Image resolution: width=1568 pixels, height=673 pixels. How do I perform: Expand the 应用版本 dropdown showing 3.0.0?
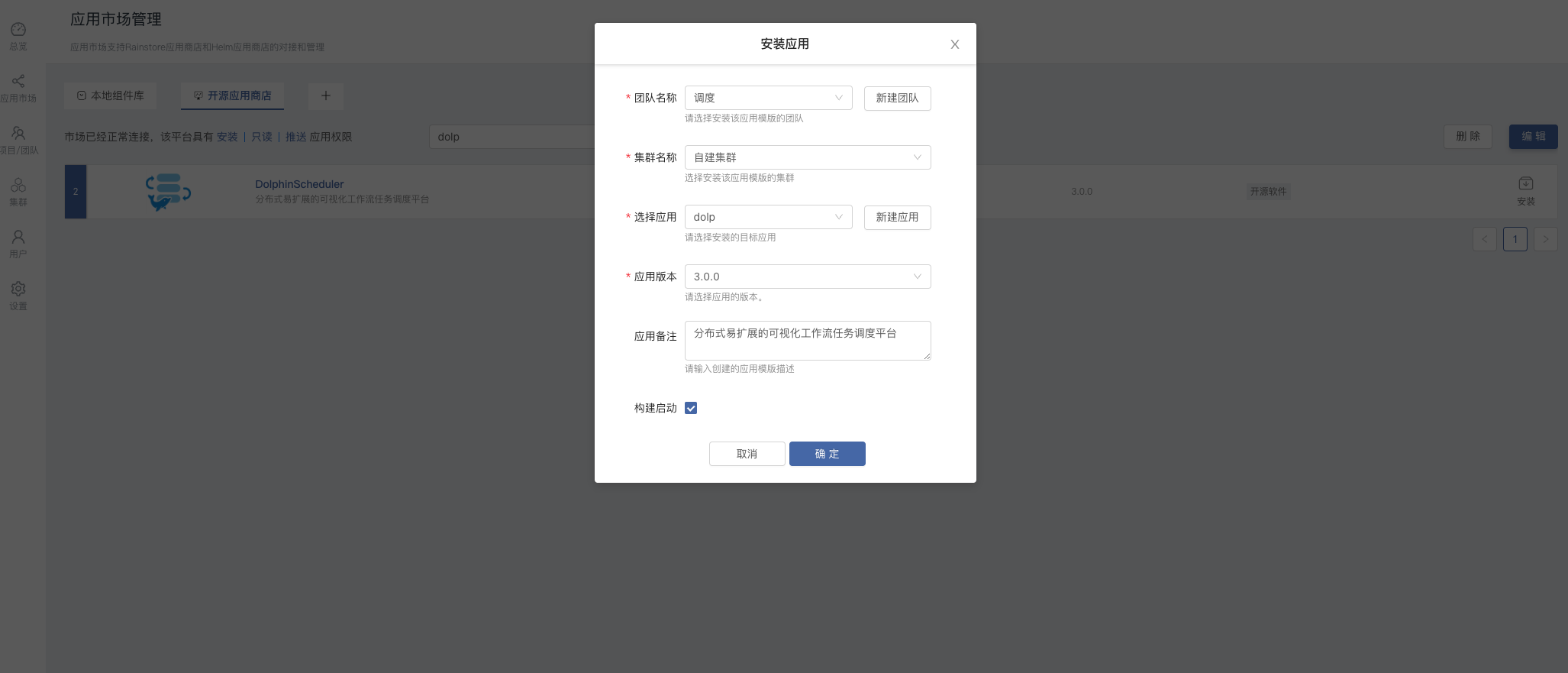[x=807, y=277]
